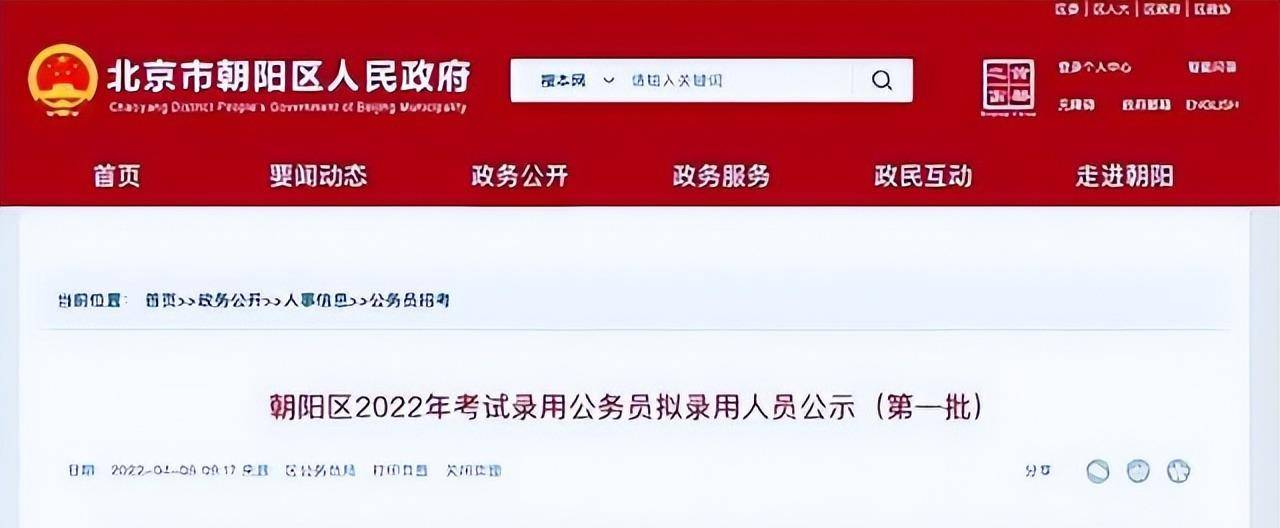Share via the rightmost circular share icon
The width and height of the screenshot is (1280, 528).
coord(1178,471)
